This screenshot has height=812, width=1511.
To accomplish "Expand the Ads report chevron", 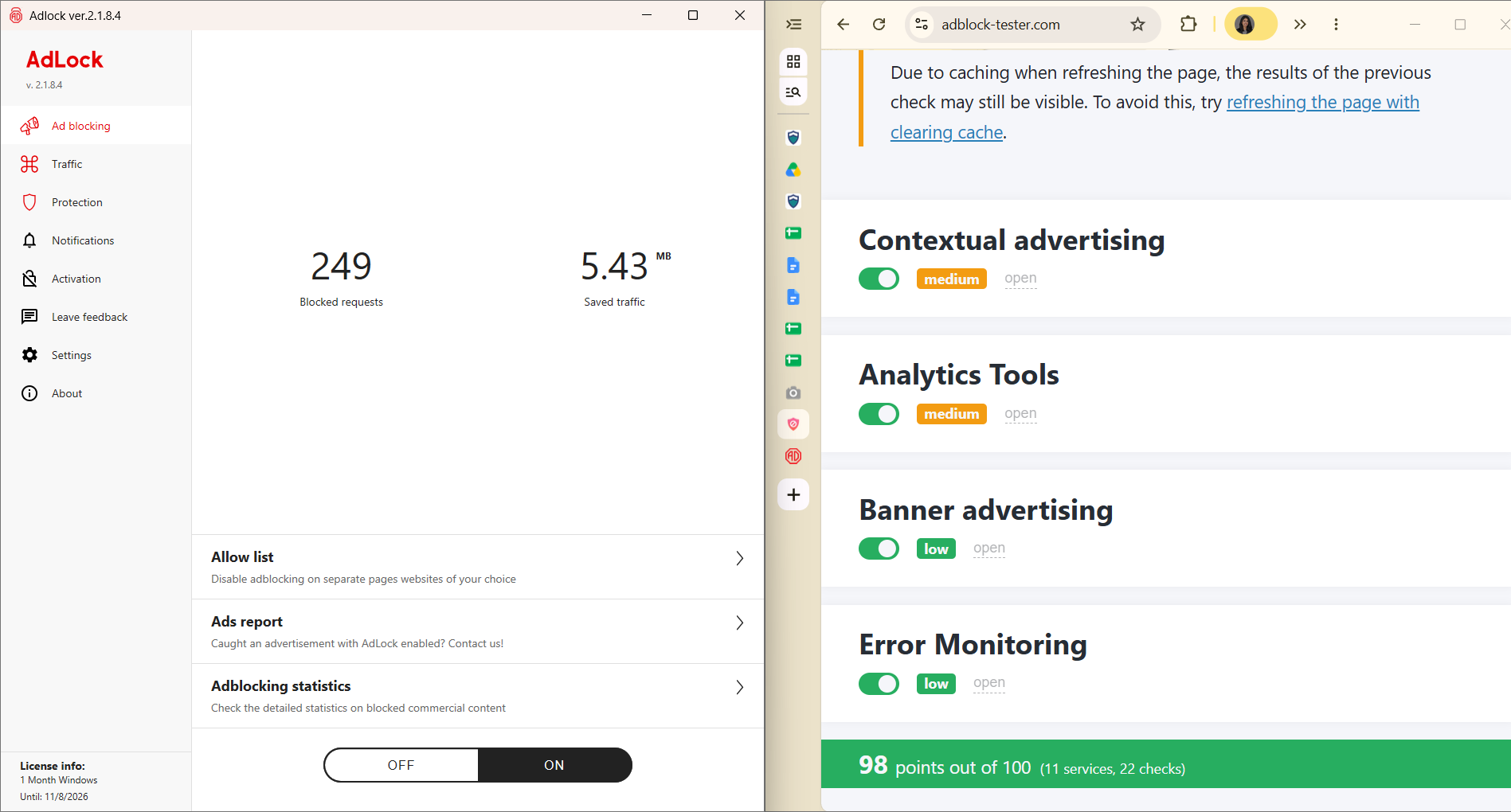I will 739,623.
